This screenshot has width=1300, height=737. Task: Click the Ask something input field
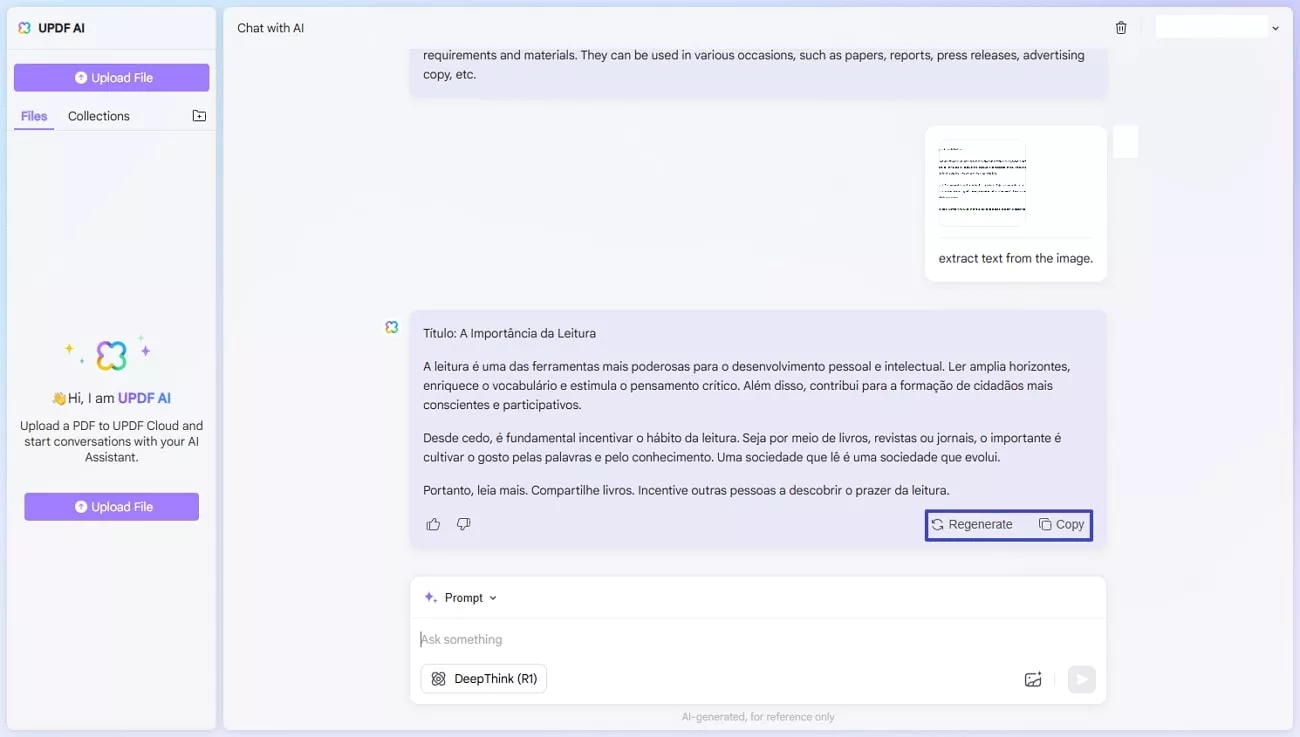pos(700,639)
